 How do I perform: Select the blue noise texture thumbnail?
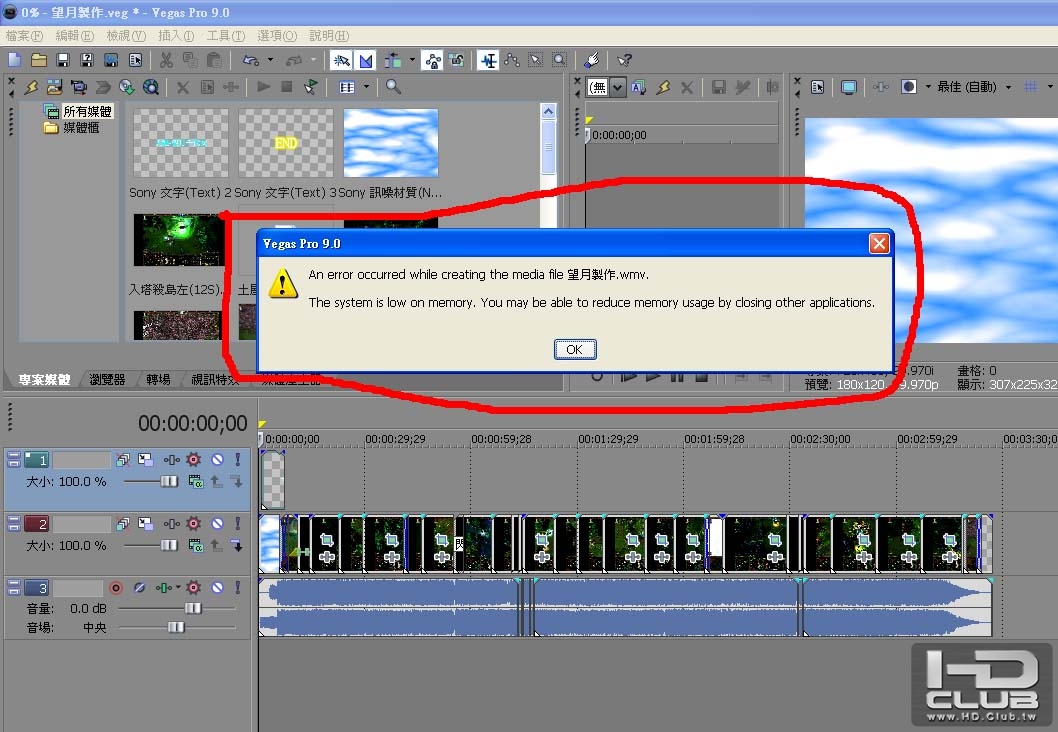391,142
